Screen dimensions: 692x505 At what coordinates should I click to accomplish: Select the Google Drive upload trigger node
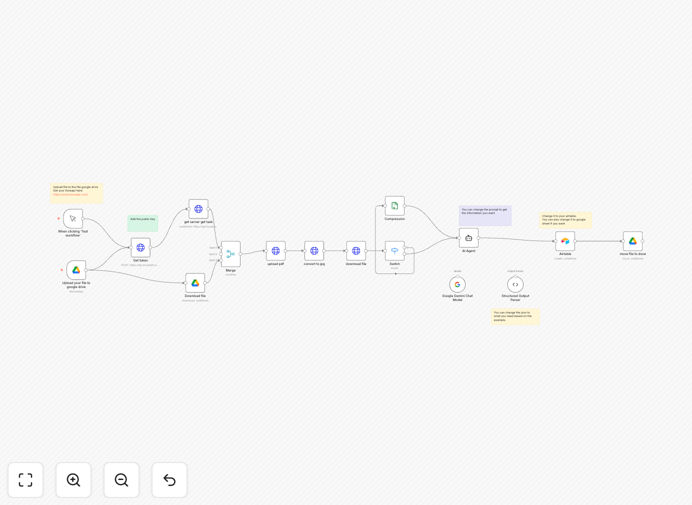coord(76,270)
